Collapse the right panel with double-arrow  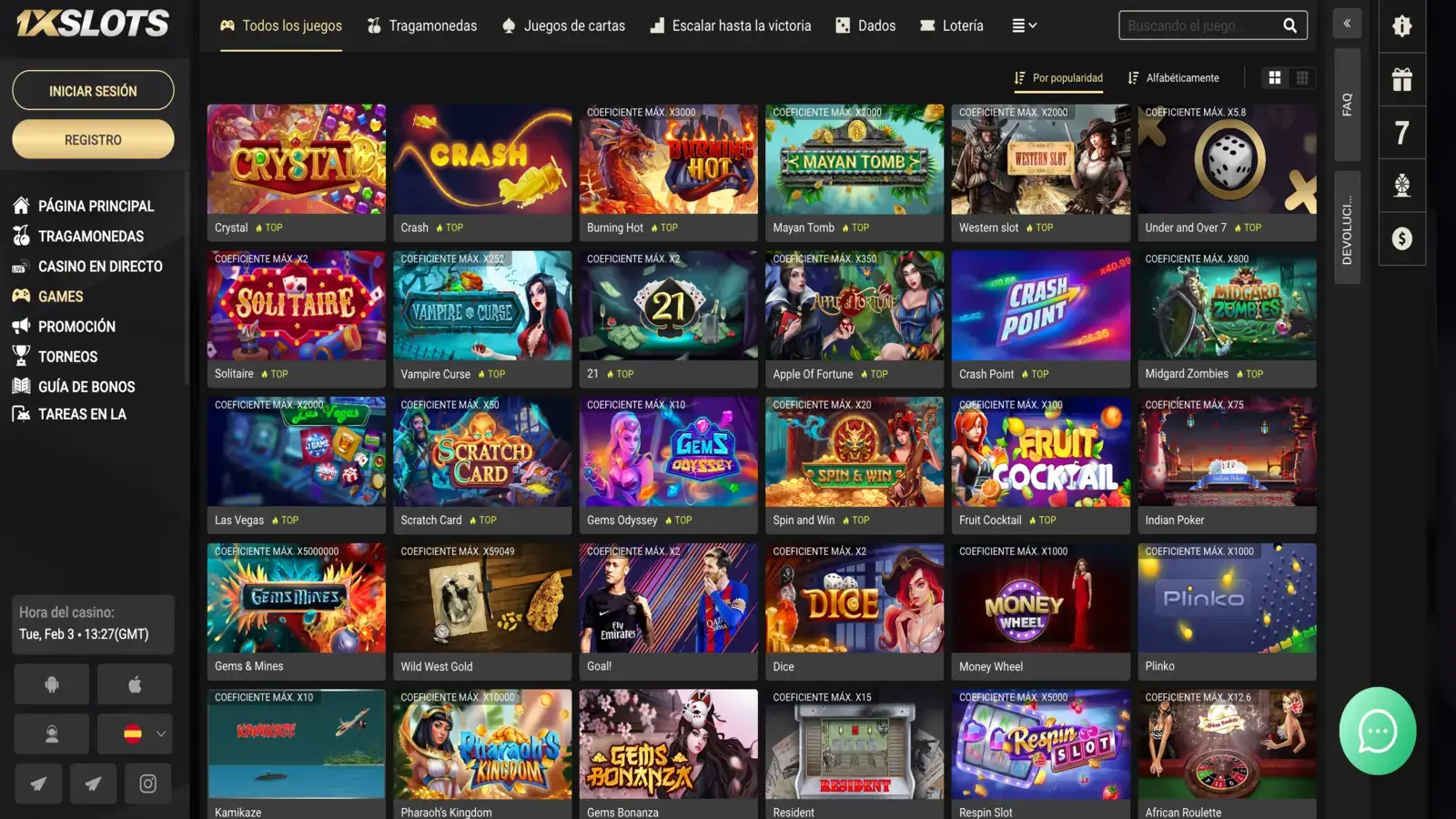[x=1347, y=24]
